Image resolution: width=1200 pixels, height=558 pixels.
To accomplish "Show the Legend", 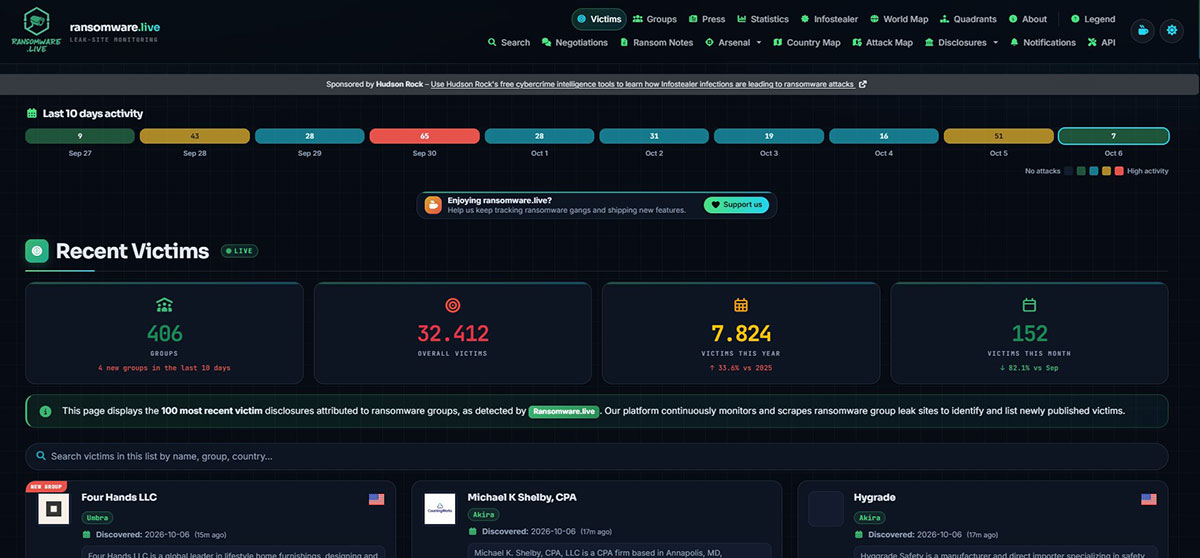I will 1093,19.
